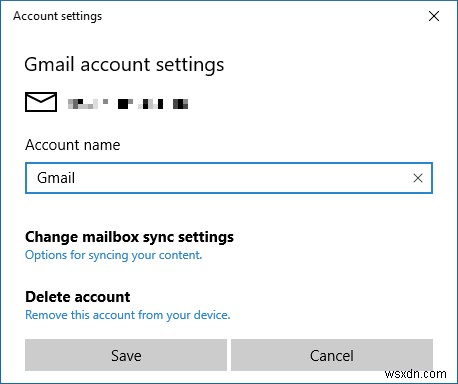Click the blurred email address text
Viewport: 458px width, 384px height.
(128, 104)
